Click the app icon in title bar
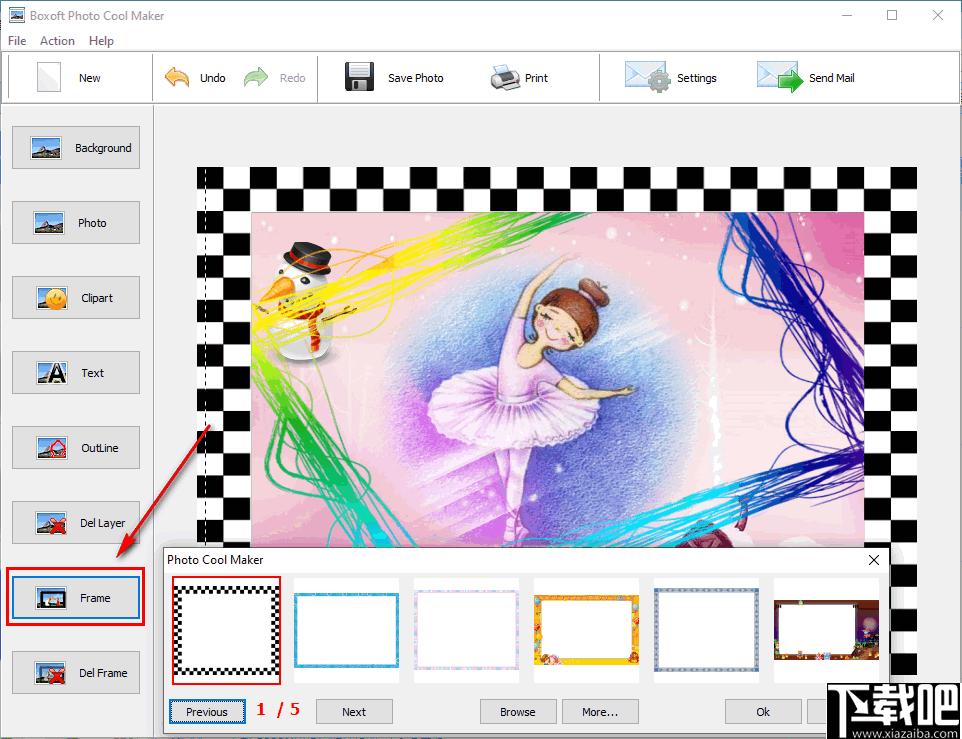 point(17,15)
